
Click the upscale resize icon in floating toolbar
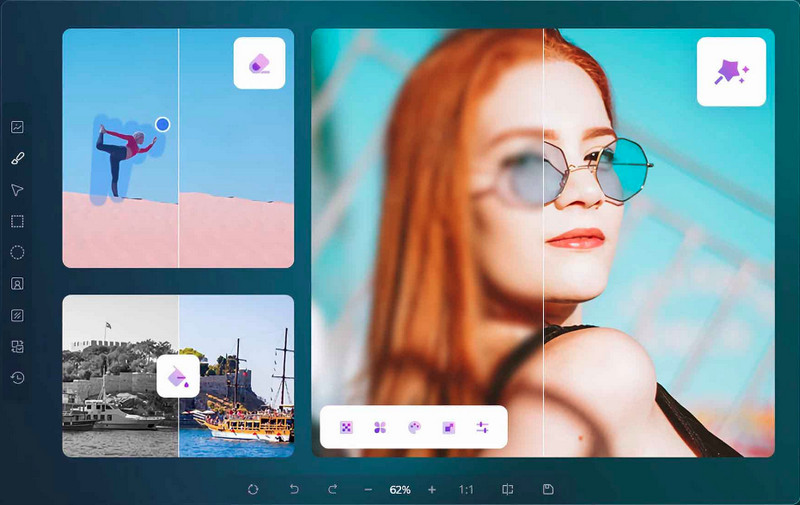448,427
